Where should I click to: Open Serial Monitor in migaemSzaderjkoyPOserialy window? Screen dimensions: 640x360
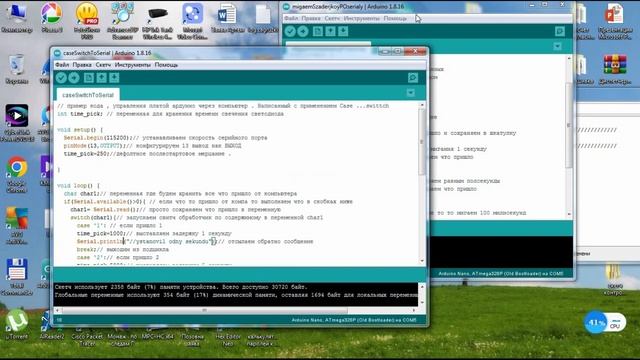click(560, 31)
